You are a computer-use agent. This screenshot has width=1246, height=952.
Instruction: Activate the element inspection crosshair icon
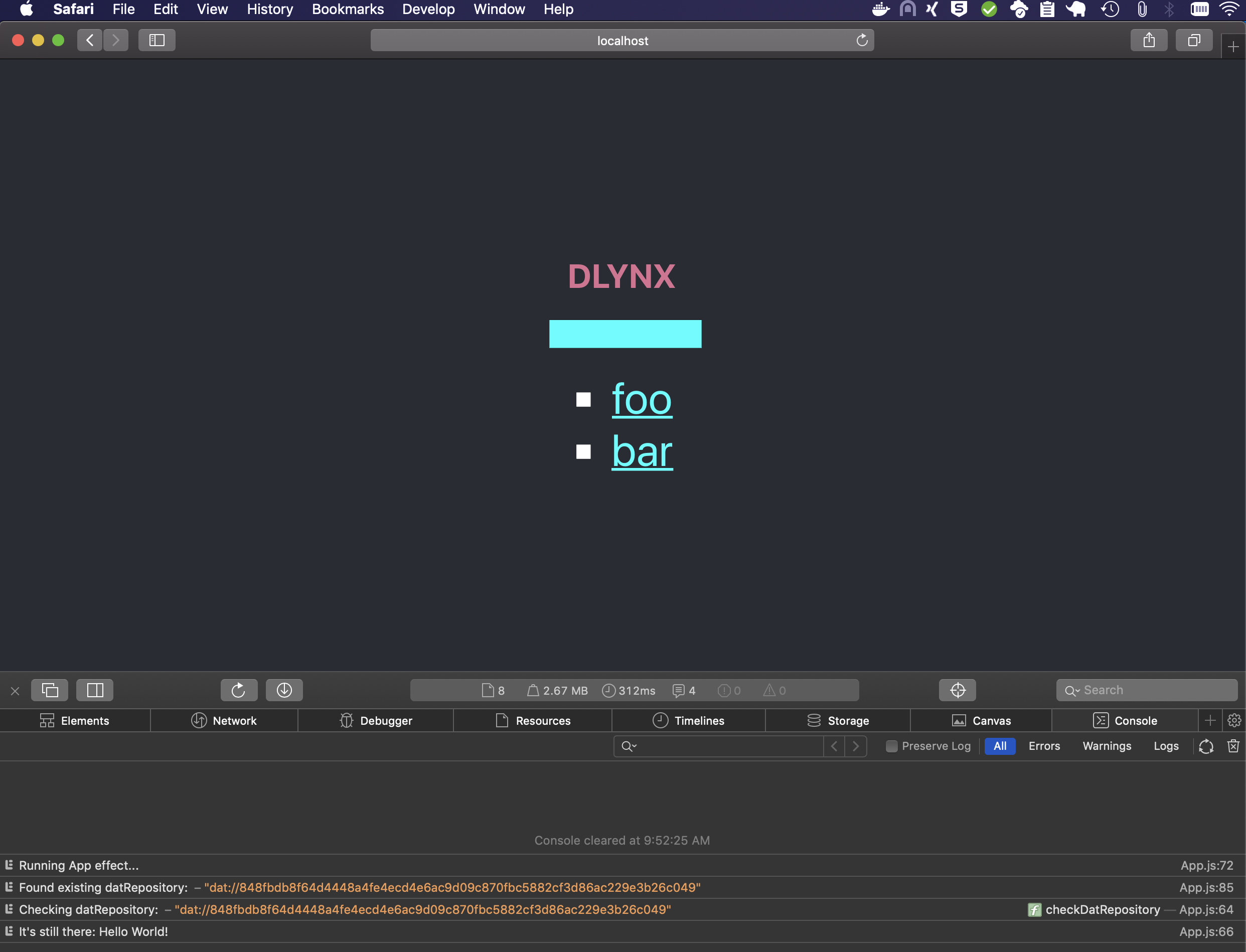(x=957, y=690)
